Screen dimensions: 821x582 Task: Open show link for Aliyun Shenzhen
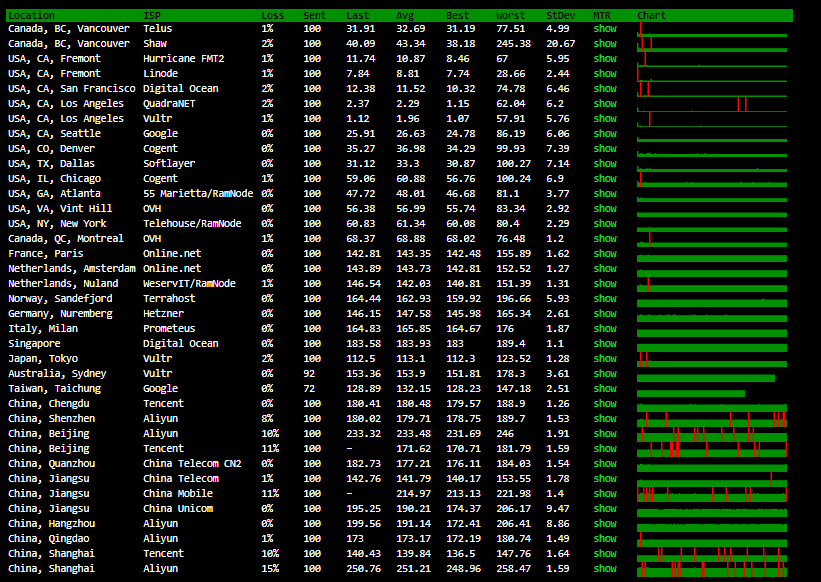605,419
